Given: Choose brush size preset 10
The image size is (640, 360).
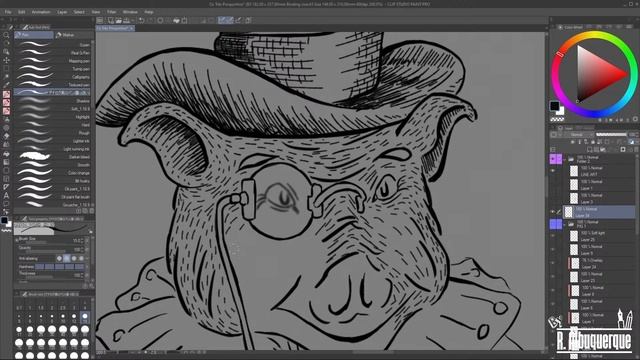Looking at the screenshot, I should 63,317.
